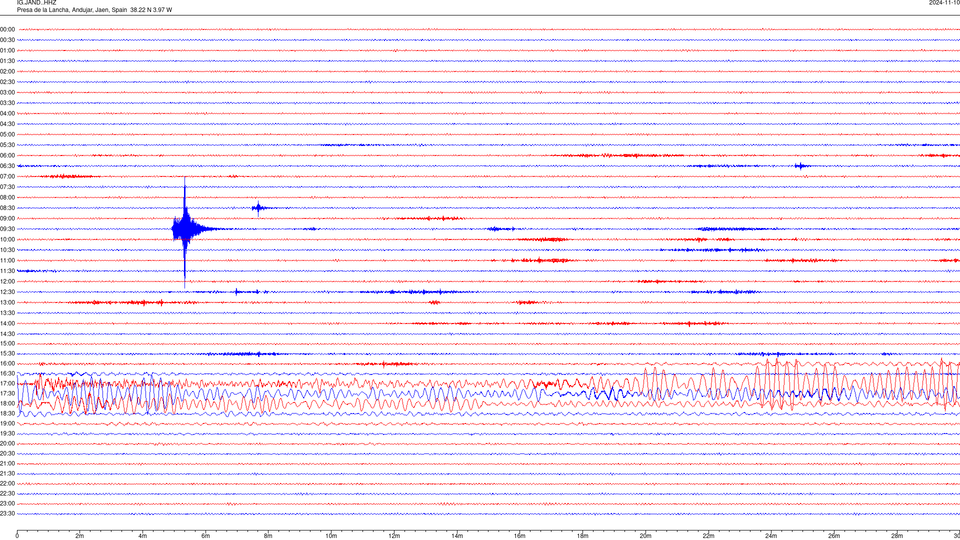
Task: Select the 12:30 time label
Action: (7, 292)
